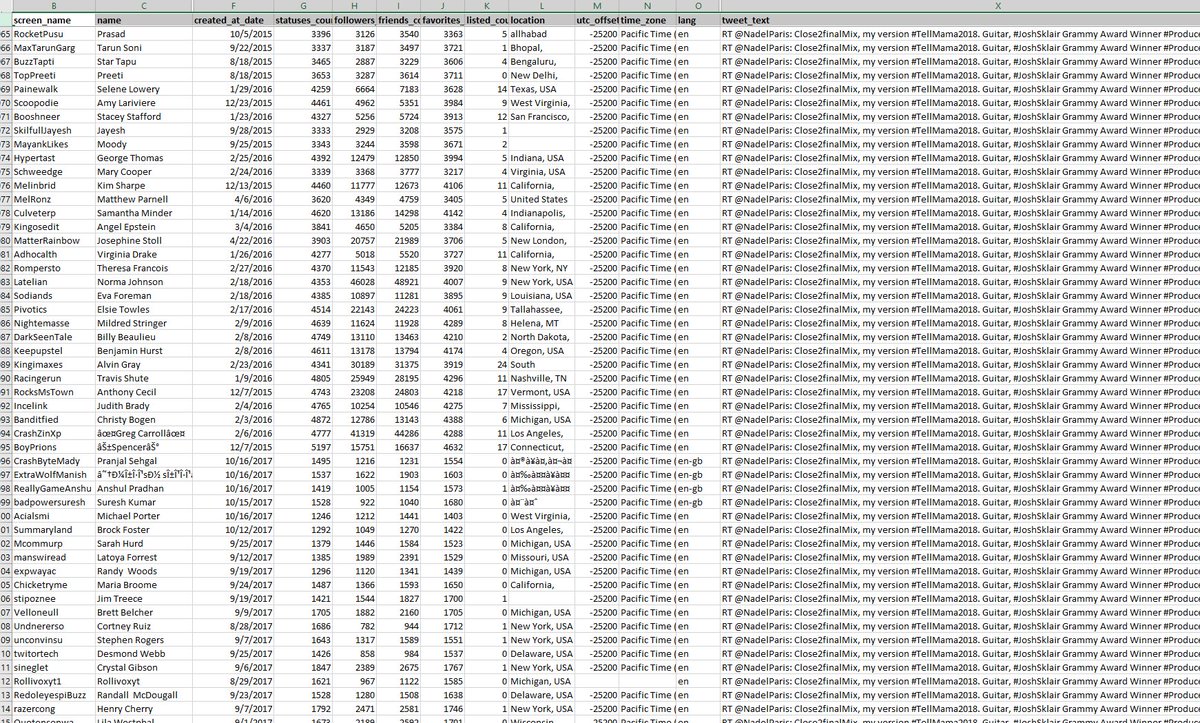Click the Nightemasse screen name cell
Screen dimensions: 1200x723
[53, 324]
